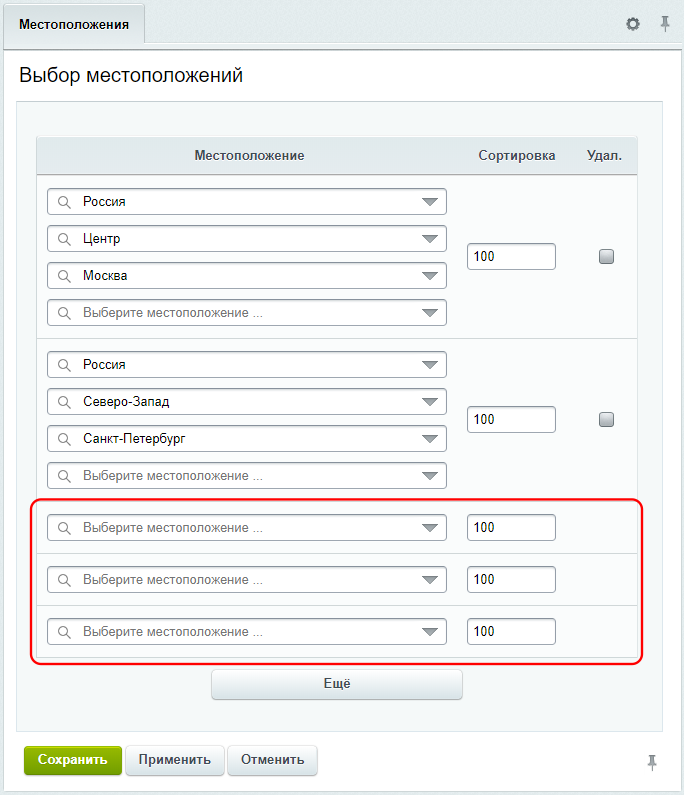The width and height of the screenshot is (685, 795).
Task: Focus the sort field of the Москва group
Action: pyautogui.click(x=511, y=257)
